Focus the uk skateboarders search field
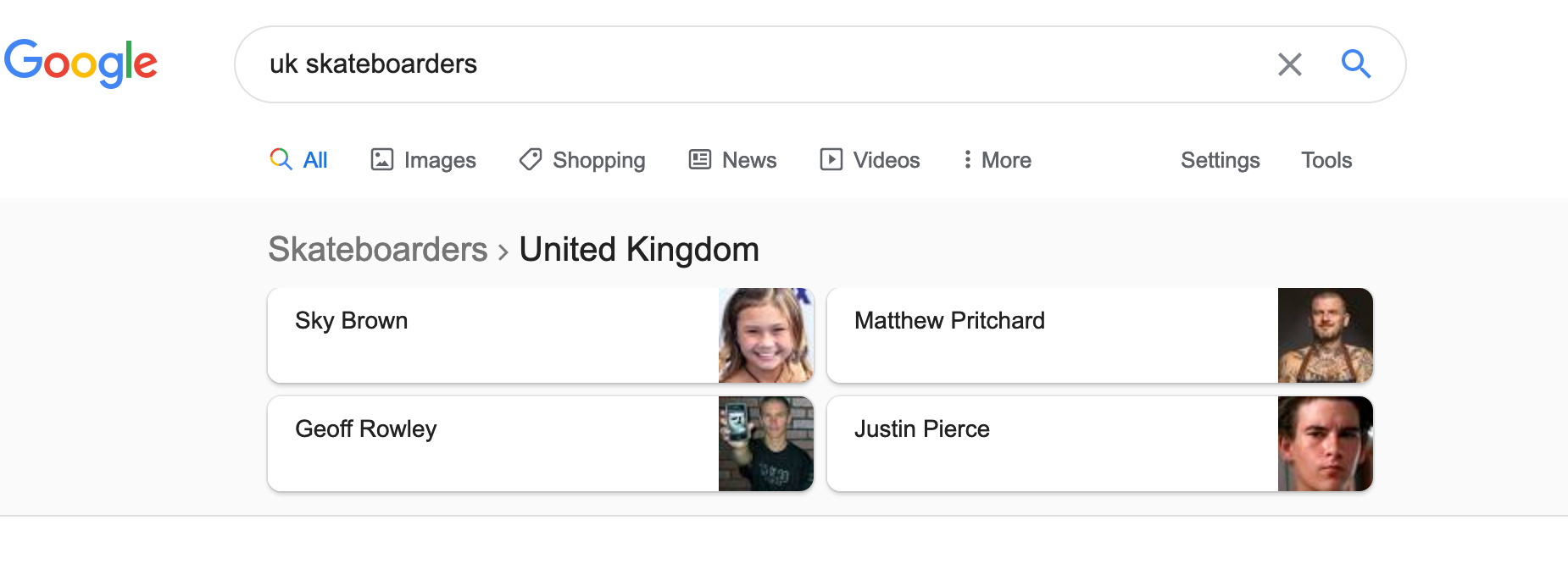Viewport: 1568px width, 564px height. pyautogui.click(x=763, y=64)
